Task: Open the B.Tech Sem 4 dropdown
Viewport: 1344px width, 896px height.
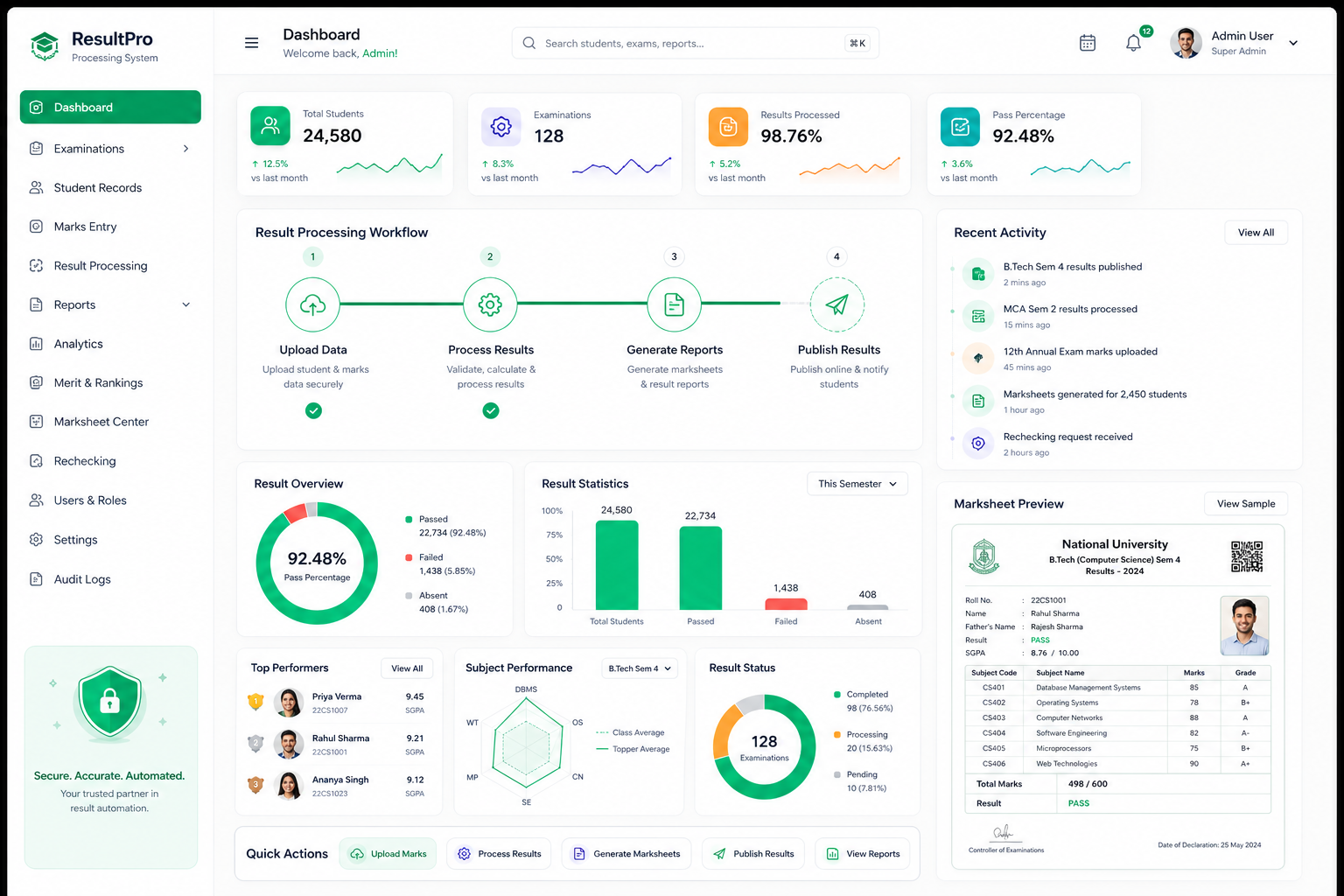Action: [640, 668]
